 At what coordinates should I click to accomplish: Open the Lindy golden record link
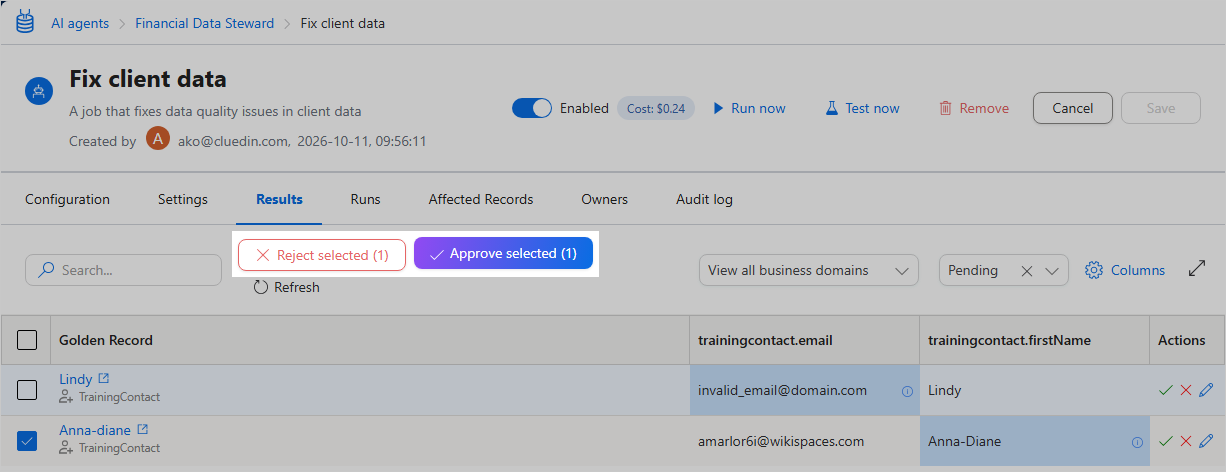[76, 379]
